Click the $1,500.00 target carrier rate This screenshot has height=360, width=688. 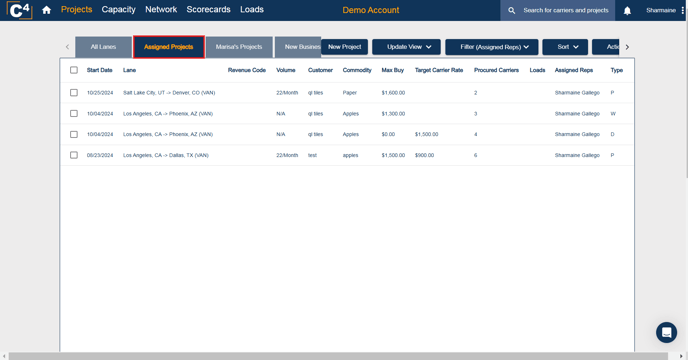[x=426, y=134]
